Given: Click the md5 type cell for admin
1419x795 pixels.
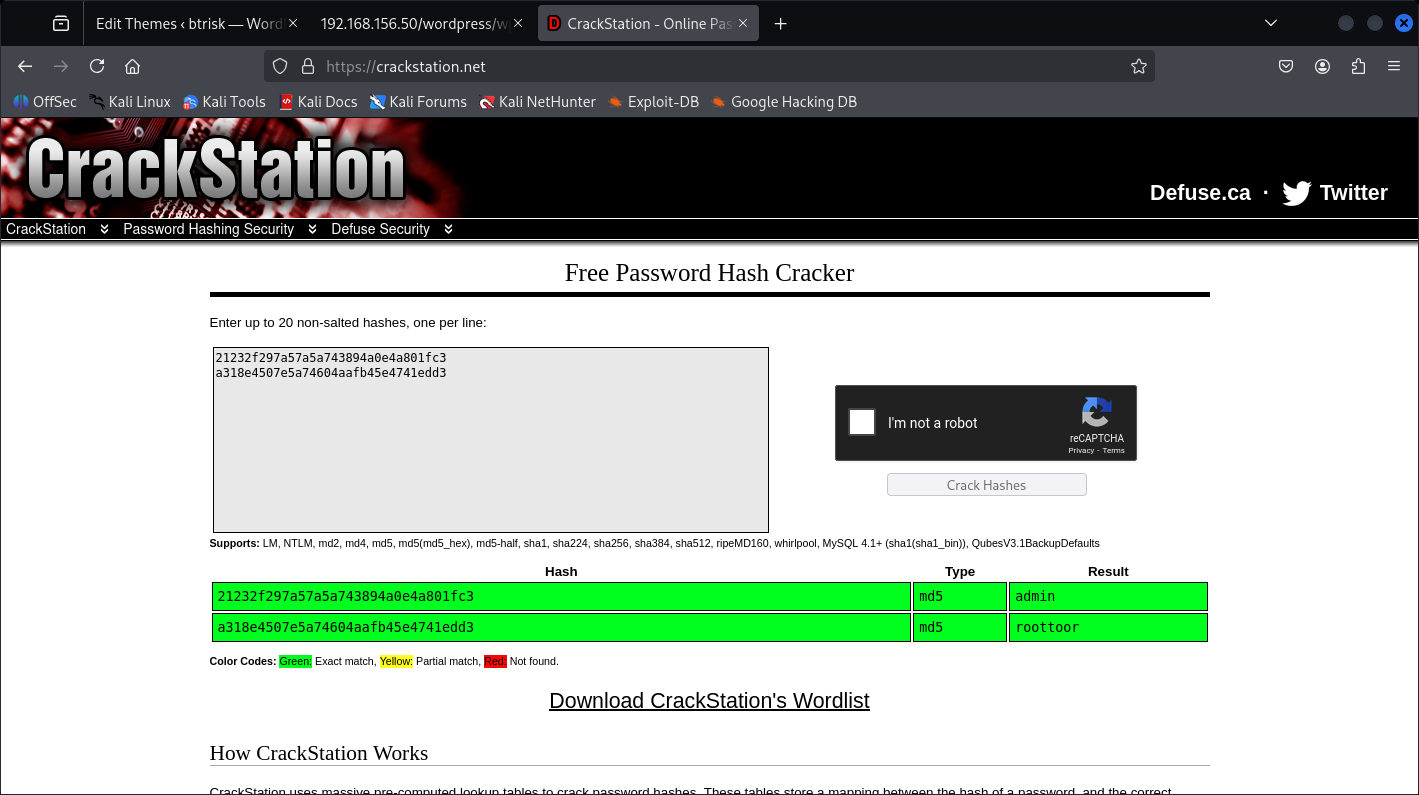Looking at the screenshot, I should point(960,597).
